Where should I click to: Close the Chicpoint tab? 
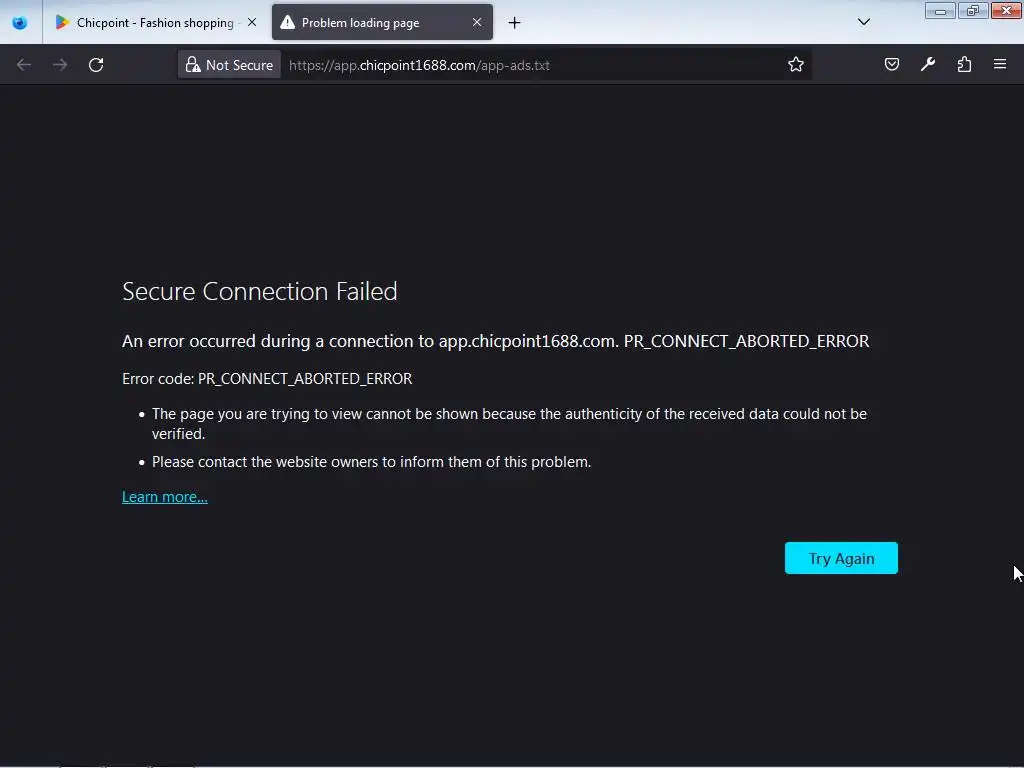pyautogui.click(x=251, y=22)
